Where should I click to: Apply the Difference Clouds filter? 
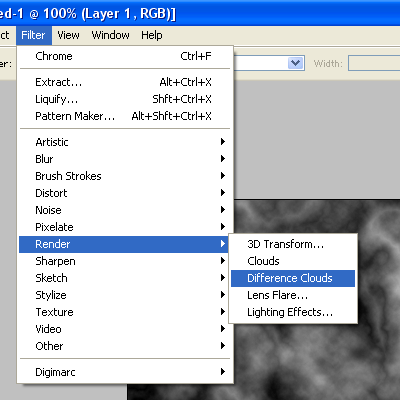293,278
